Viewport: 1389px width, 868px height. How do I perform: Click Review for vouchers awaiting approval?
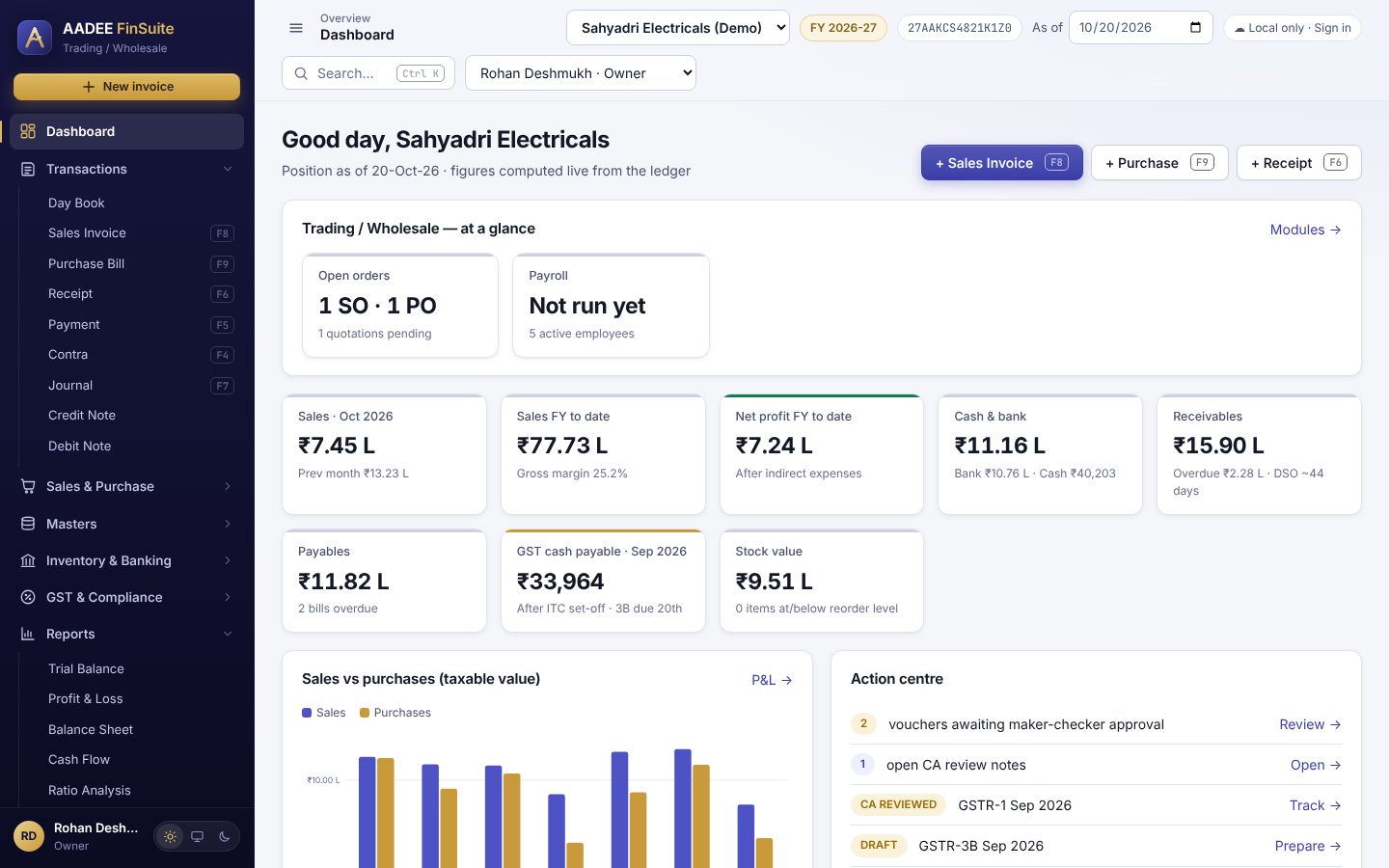pyautogui.click(x=1310, y=724)
